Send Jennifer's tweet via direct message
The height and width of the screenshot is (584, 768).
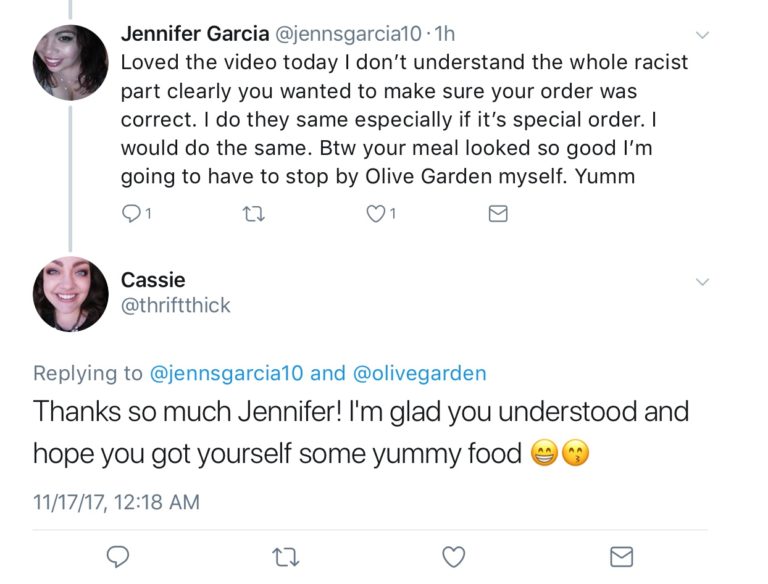click(x=497, y=214)
